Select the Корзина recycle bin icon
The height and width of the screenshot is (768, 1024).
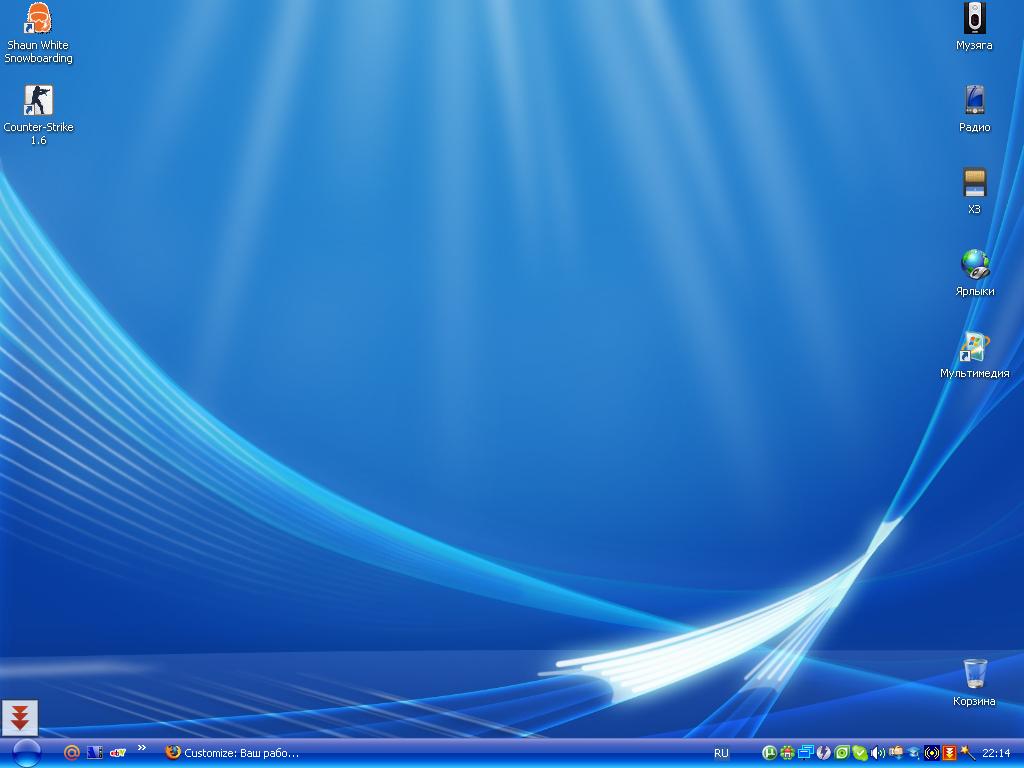point(974,674)
